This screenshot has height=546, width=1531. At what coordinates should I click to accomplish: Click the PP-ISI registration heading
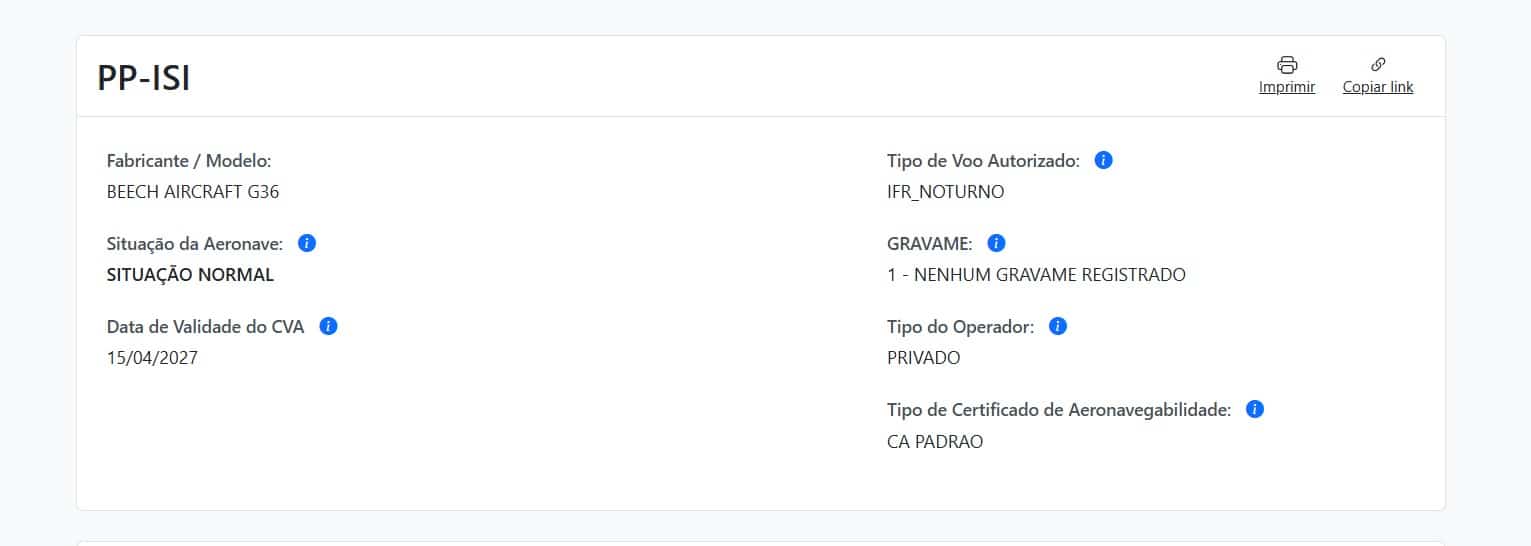[144, 78]
